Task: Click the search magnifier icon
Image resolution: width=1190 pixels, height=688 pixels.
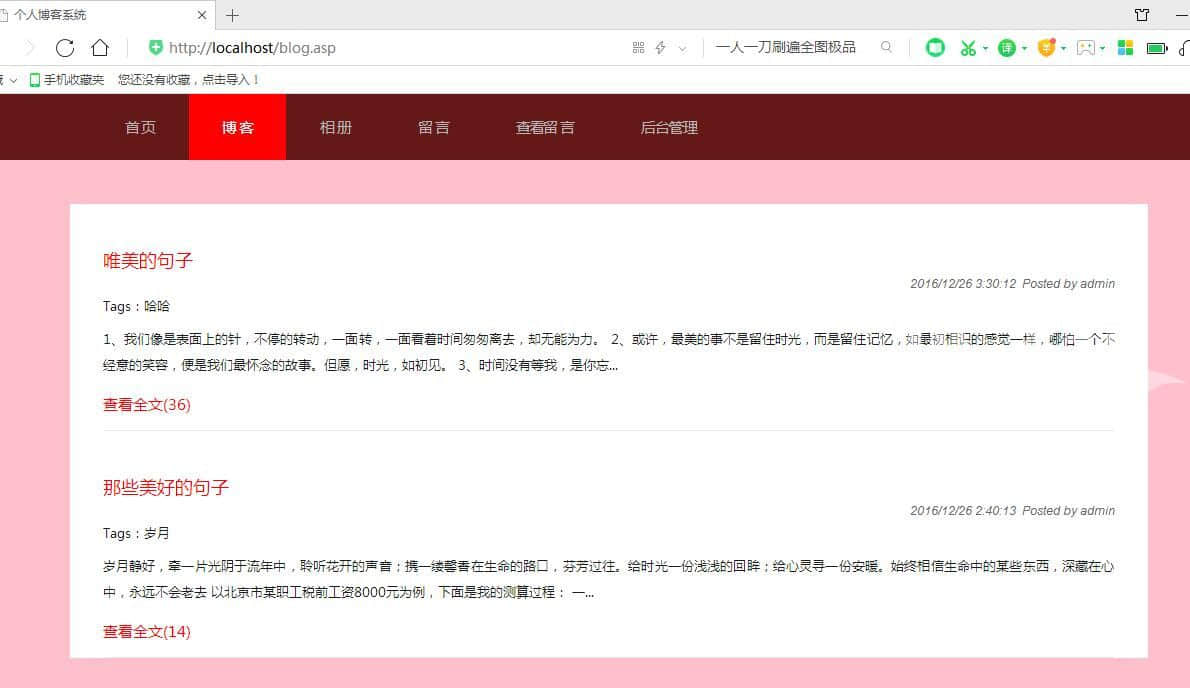Action: click(886, 47)
